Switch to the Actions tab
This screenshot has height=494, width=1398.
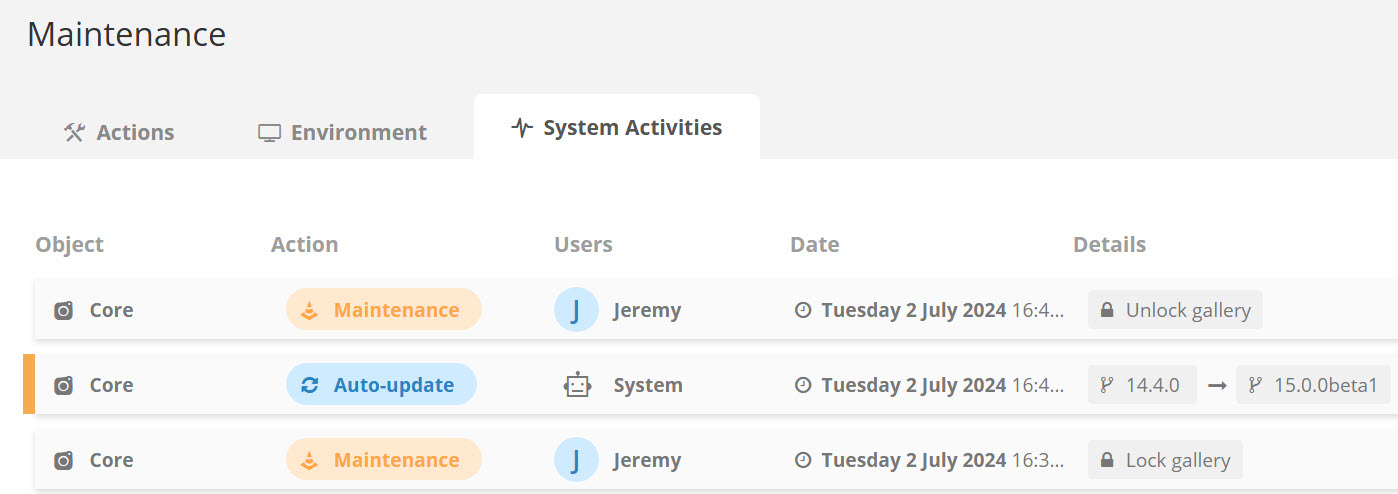(118, 132)
